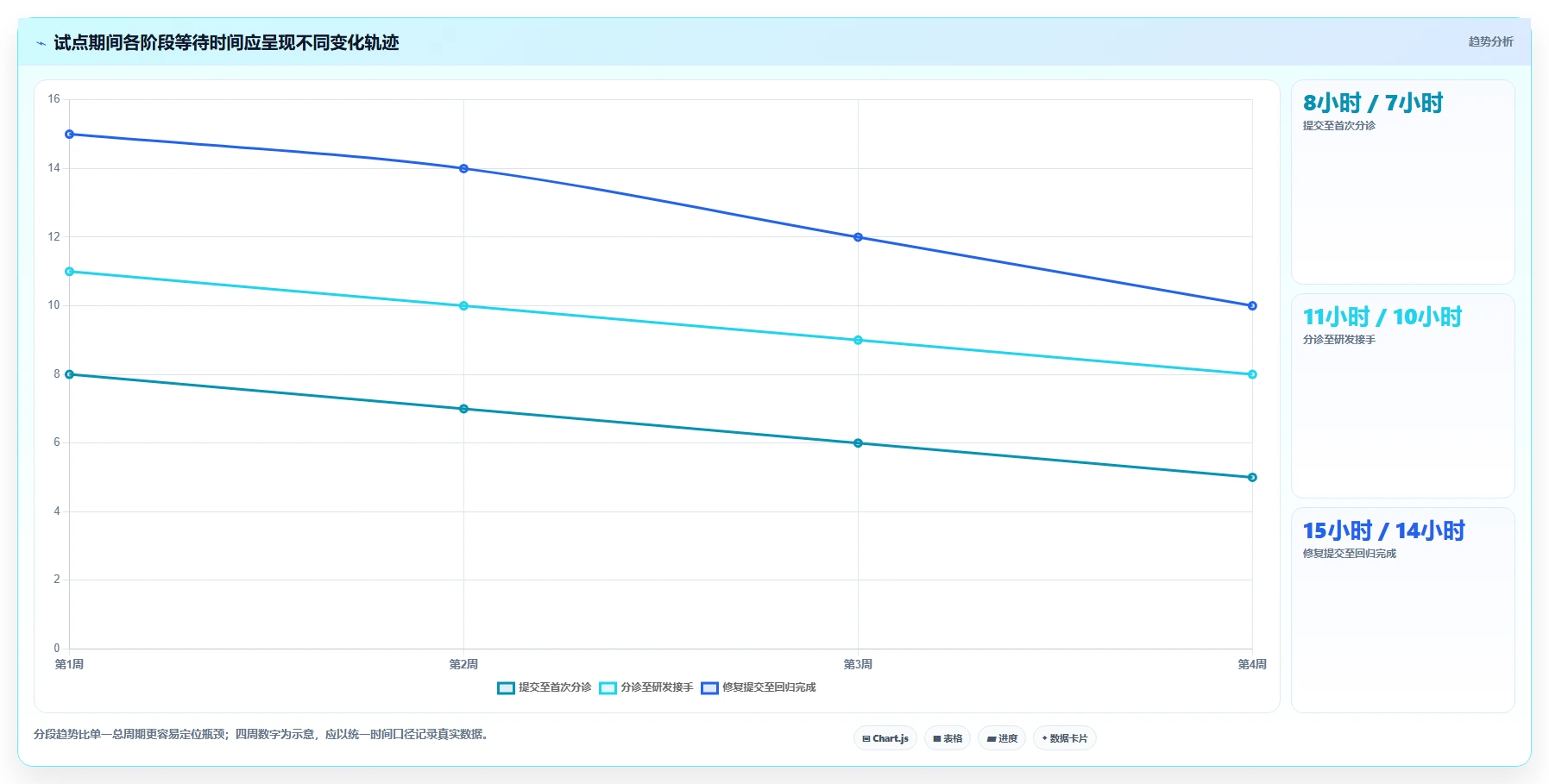Toggle 修复提交至回归完成 legend swatch
1549x784 pixels.
(710, 688)
